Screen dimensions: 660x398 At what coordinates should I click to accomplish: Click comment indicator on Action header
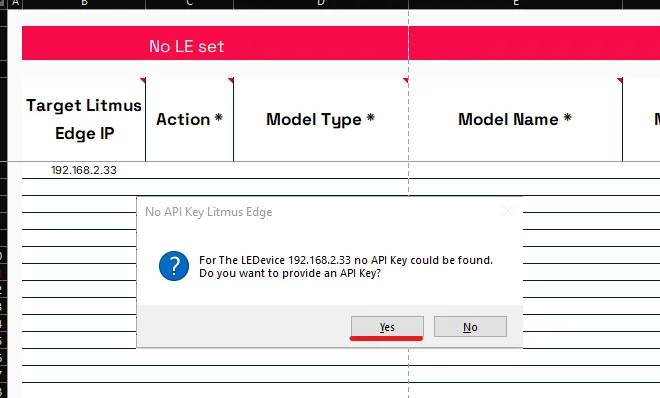231,80
